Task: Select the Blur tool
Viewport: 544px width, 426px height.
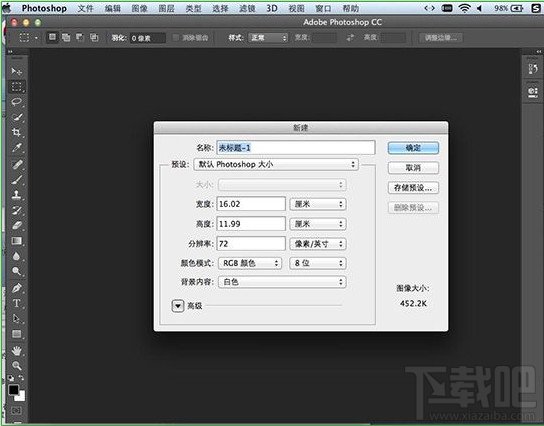Action: (16, 256)
